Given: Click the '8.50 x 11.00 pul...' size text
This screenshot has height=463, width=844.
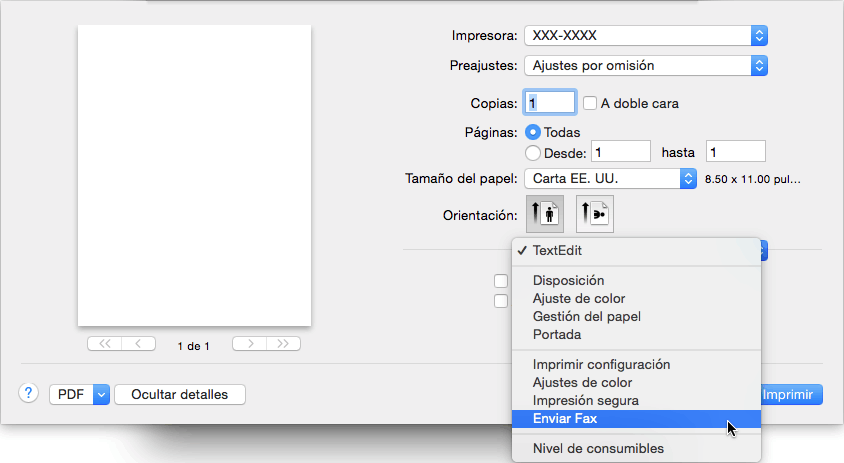Looking at the screenshot, I should click(x=752, y=179).
